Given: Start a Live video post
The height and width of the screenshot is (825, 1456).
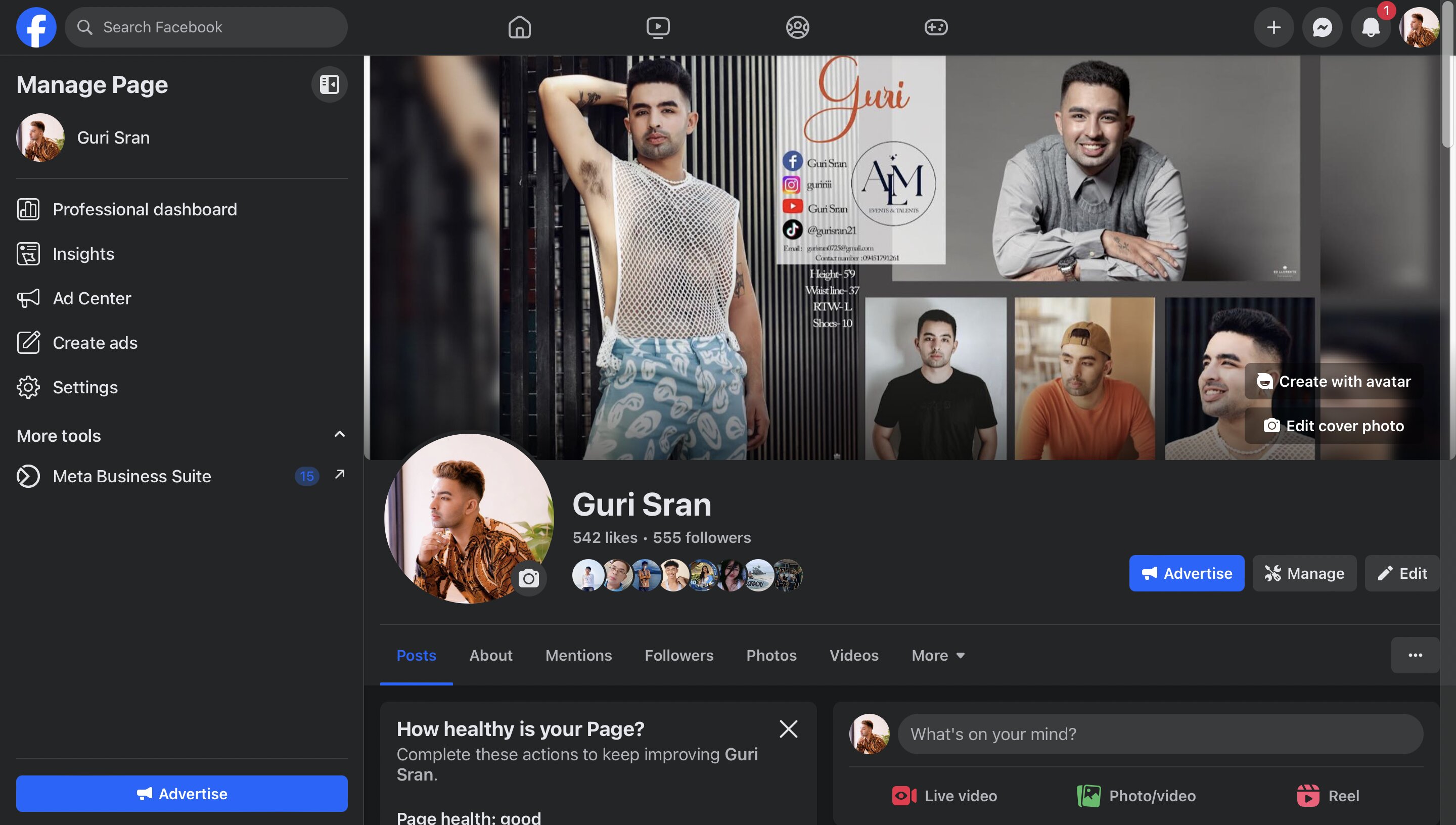Looking at the screenshot, I should coord(944,796).
